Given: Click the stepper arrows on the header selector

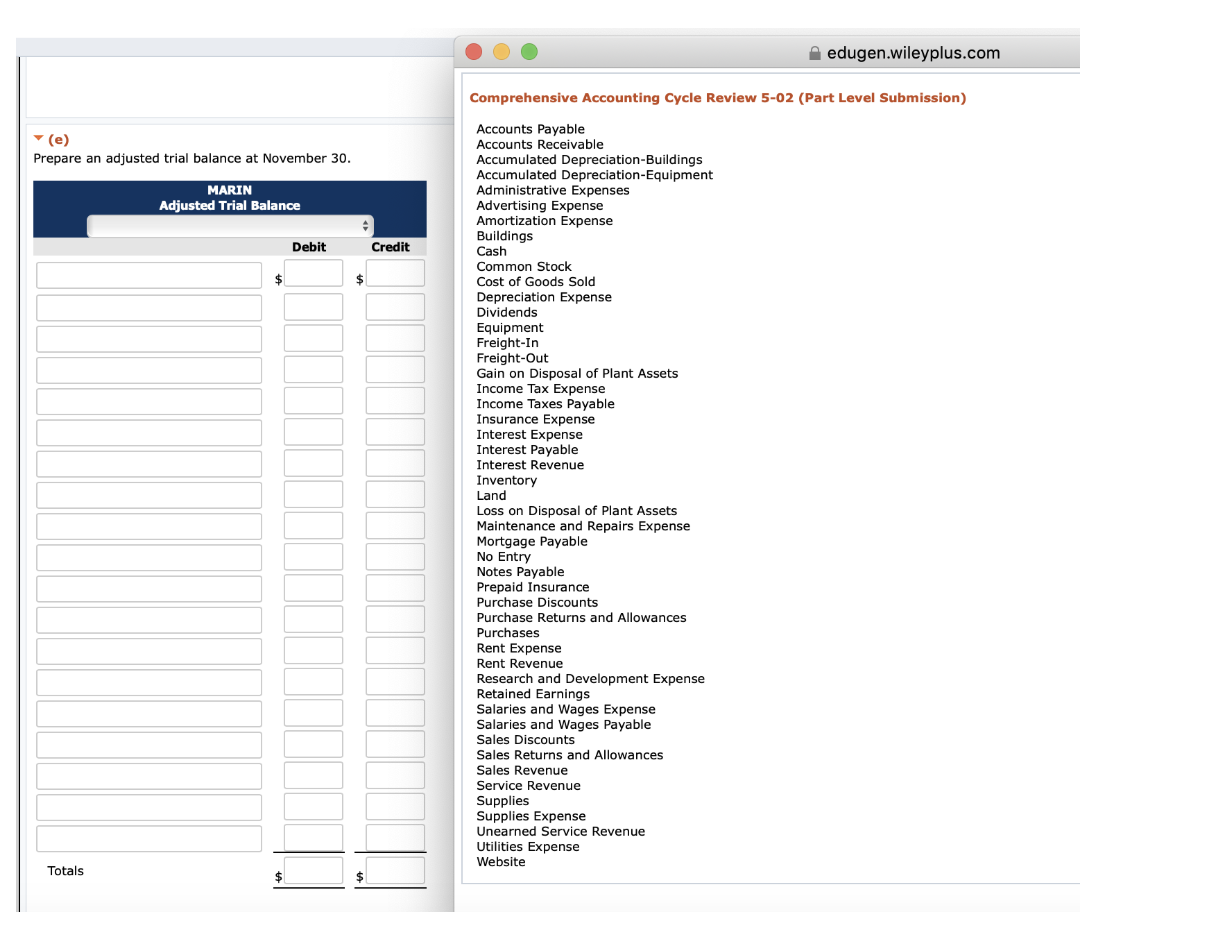Looking at the screenshot, I should [x=366, y=225].
